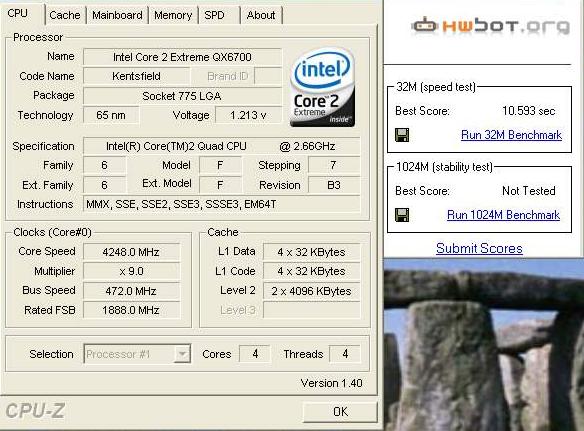
Task: Click the empty Level 3 cache field
Action: pyautogui.click(x=311, y=310)
